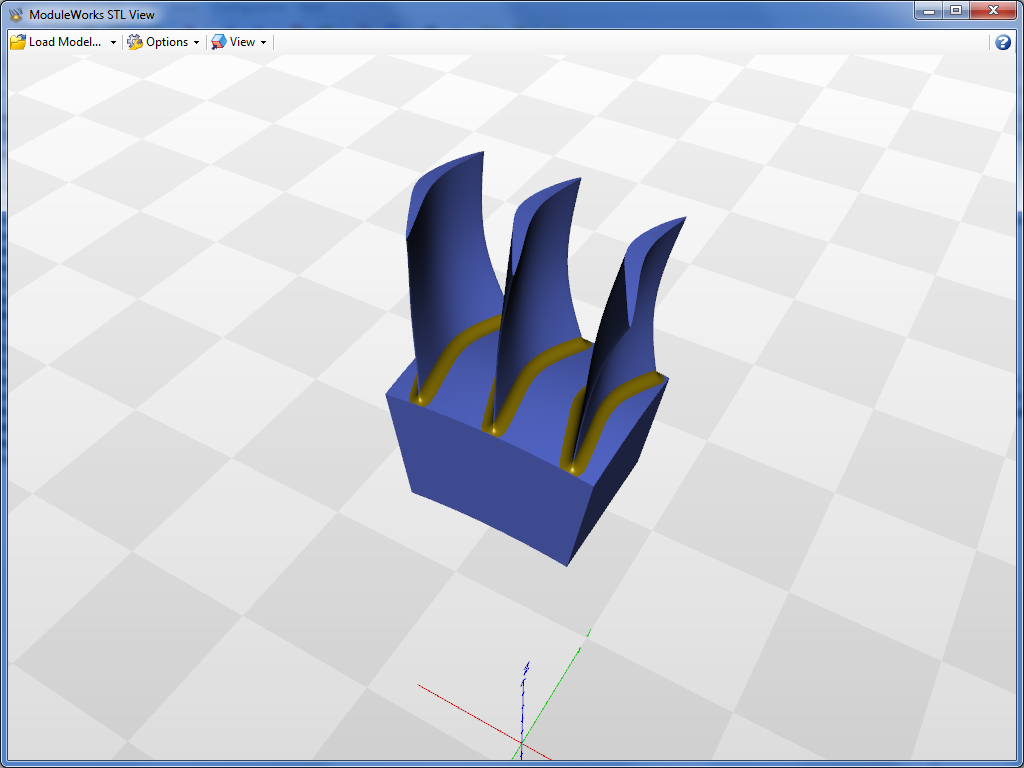The height and width of the screenshot is (768, 1024).
Task: Click the Load Model folder icon
Action: pos(18,42)
